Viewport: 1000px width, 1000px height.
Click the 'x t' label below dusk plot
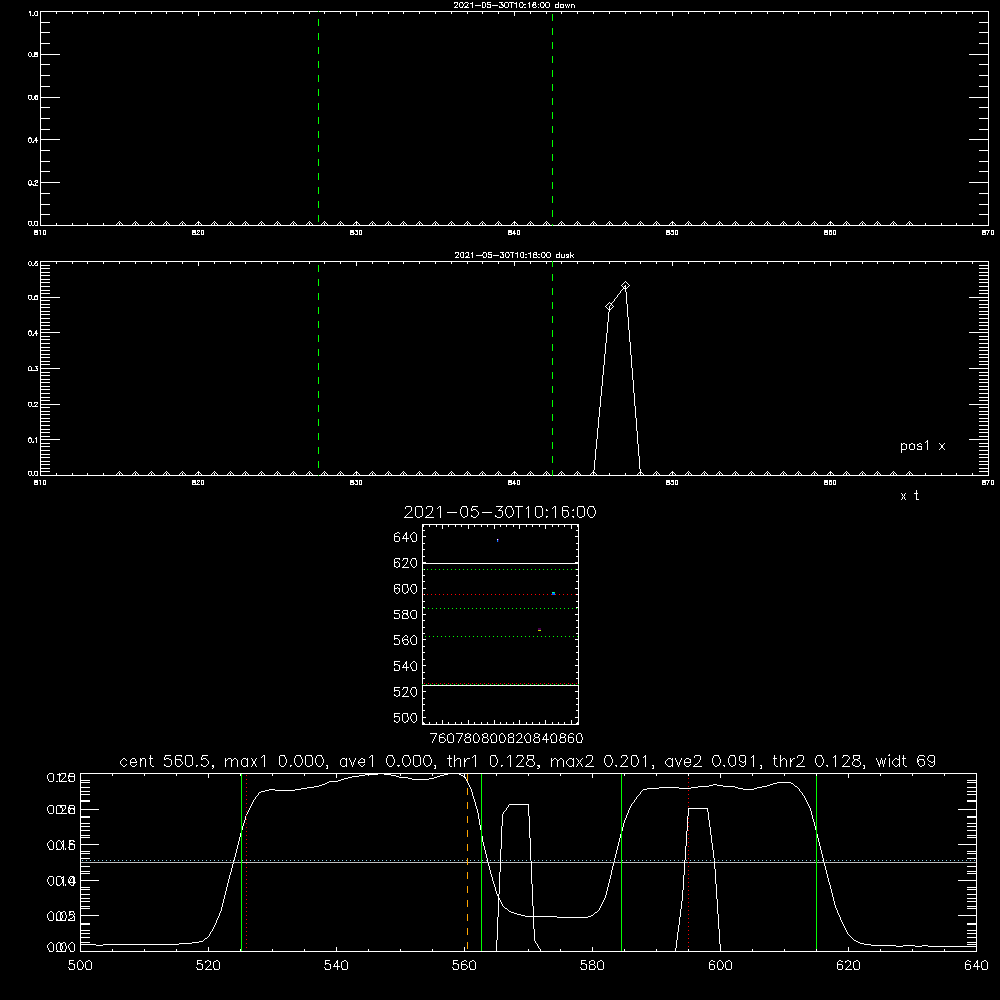click(909, 496)
